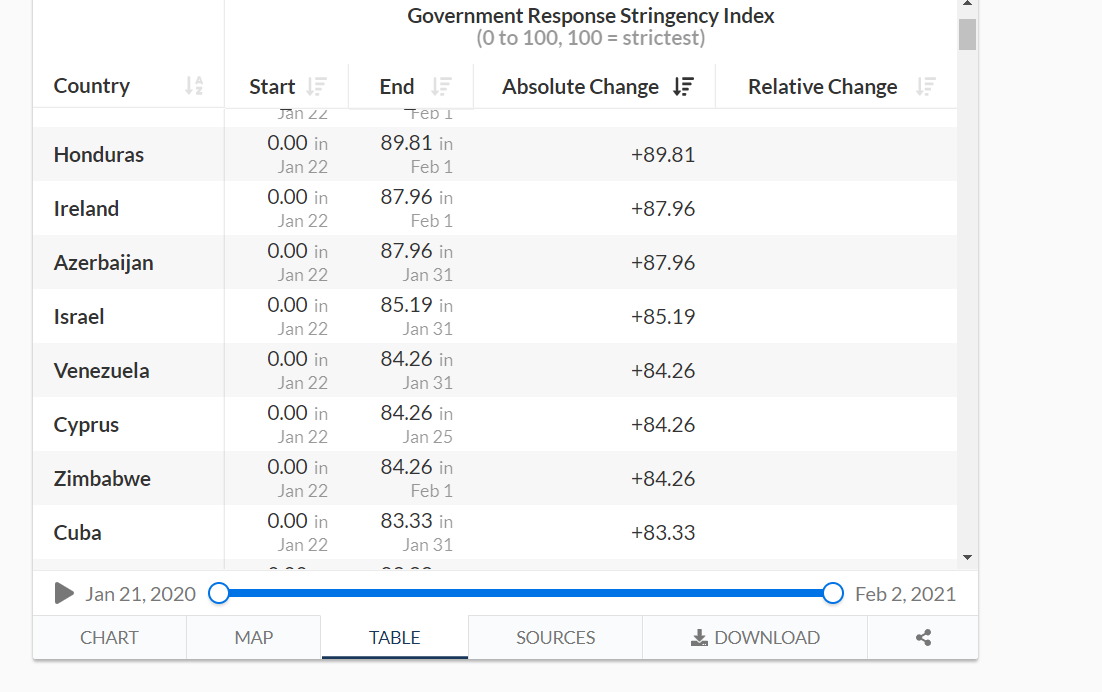Click the scrollbar down arrow
This screenshot has height=692, width=1102.
coord(967,557)
